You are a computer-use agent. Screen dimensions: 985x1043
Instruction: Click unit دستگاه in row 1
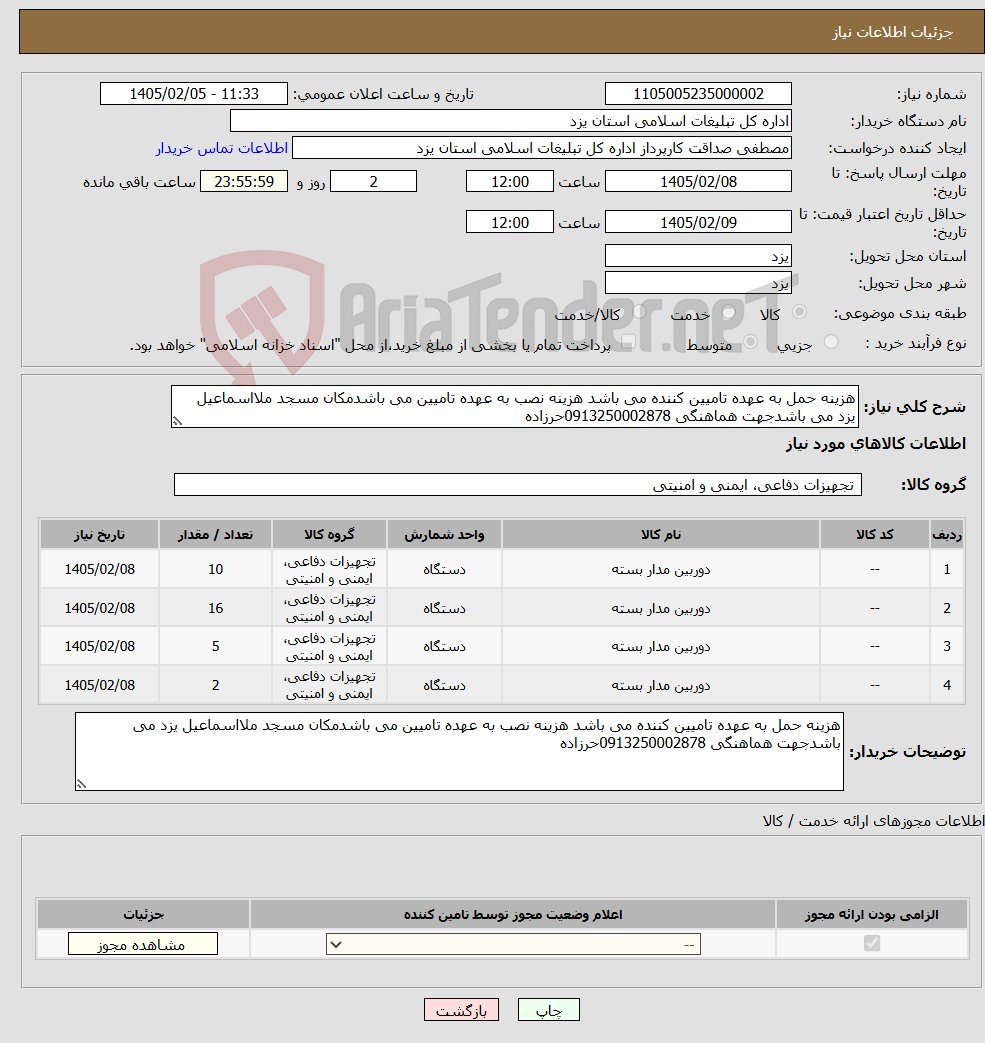pos(444,569)
